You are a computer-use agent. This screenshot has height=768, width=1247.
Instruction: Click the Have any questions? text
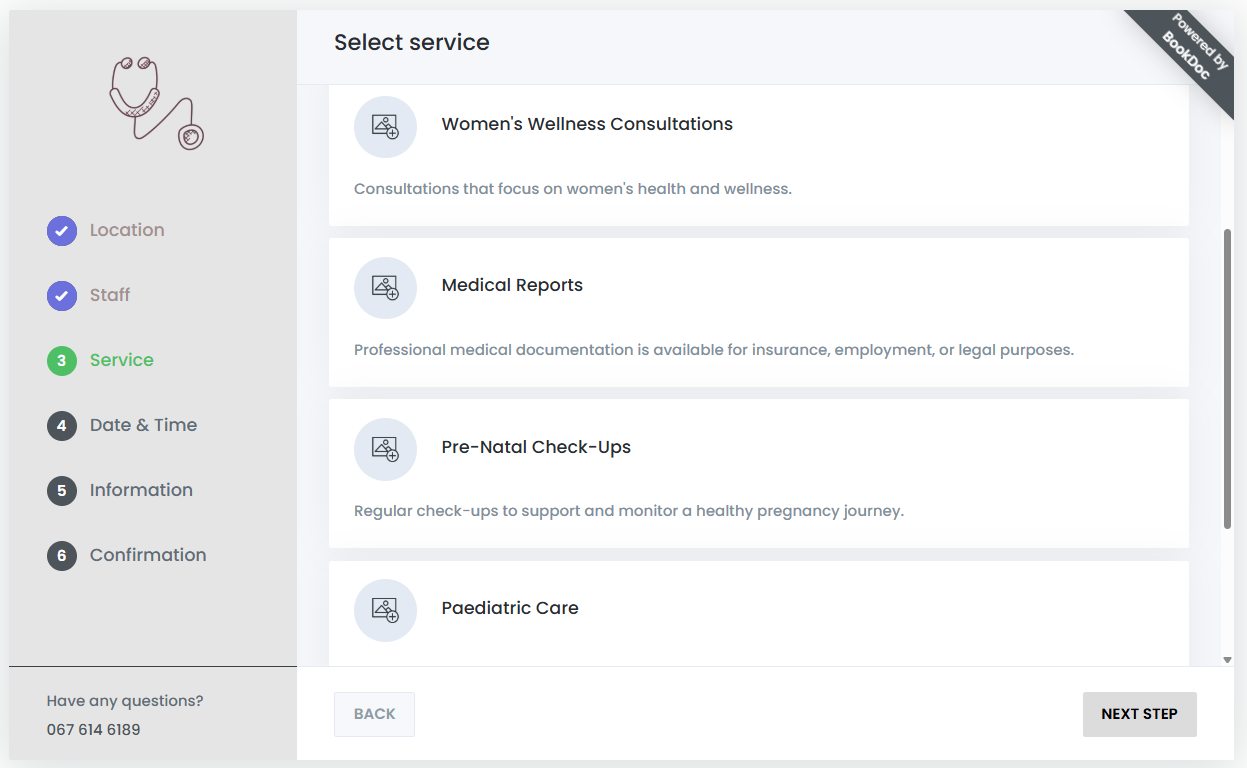125,701
